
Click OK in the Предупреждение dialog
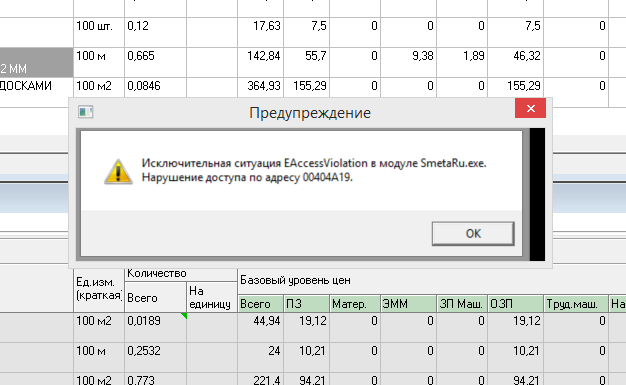(x=473, y=234)
